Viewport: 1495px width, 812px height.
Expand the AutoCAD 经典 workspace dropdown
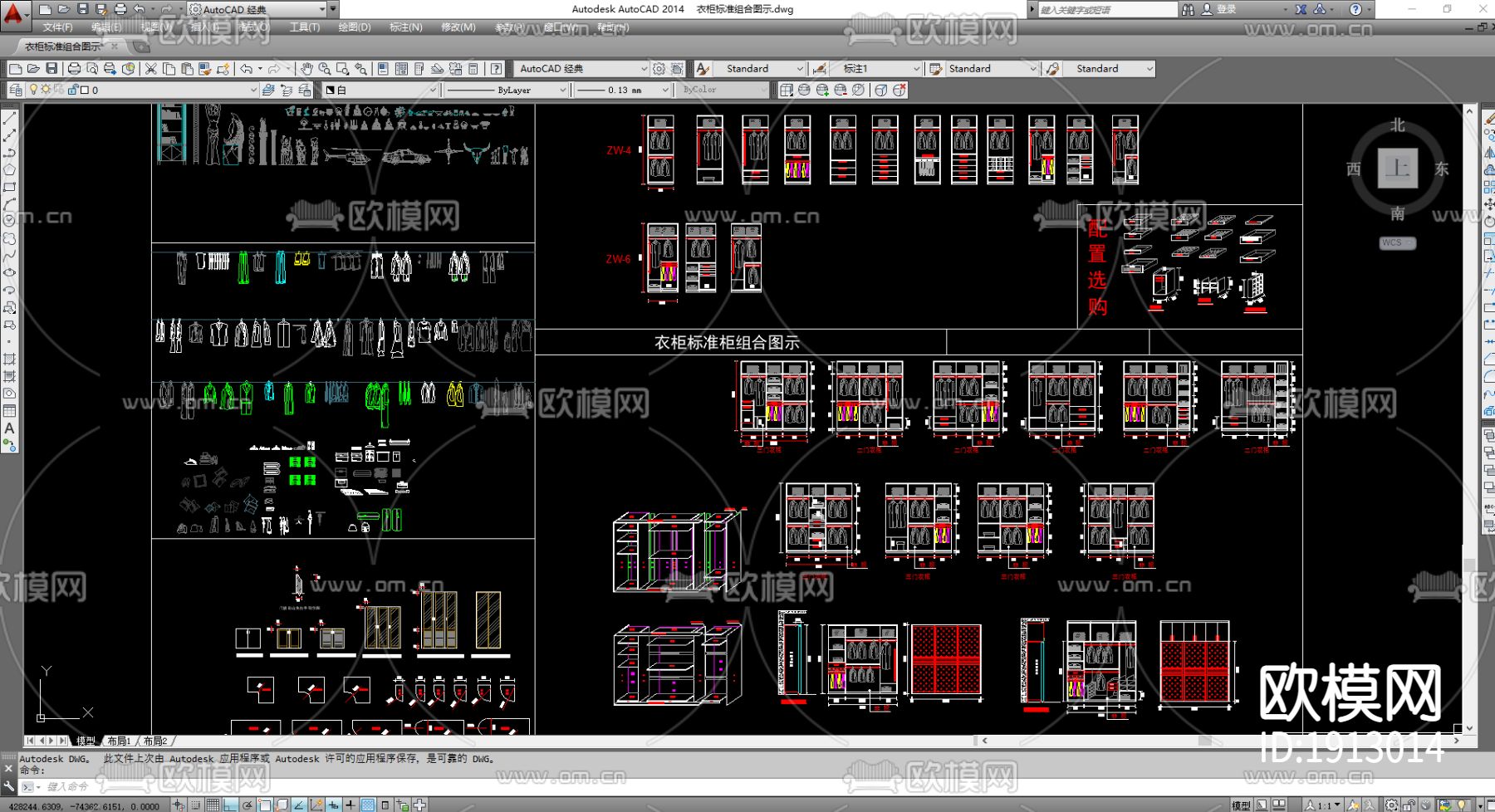[x=643, y=69]
